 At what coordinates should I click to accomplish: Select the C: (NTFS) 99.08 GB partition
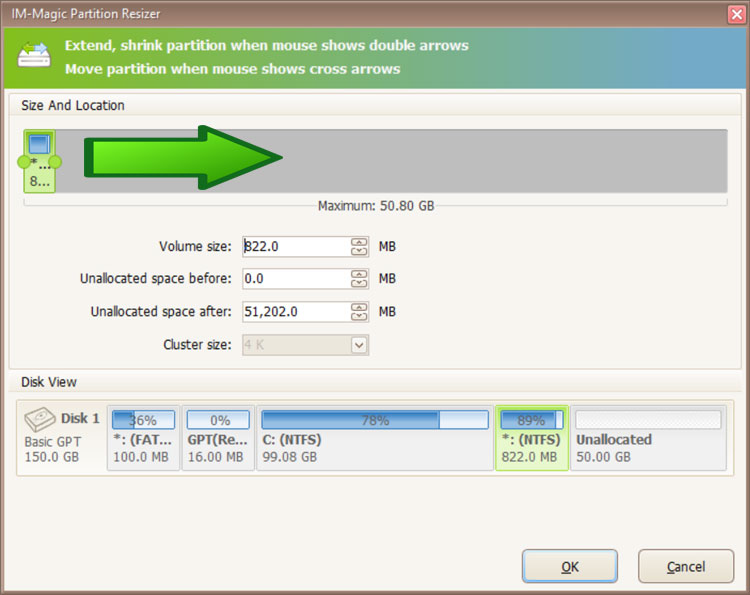(x=375, y=438)
